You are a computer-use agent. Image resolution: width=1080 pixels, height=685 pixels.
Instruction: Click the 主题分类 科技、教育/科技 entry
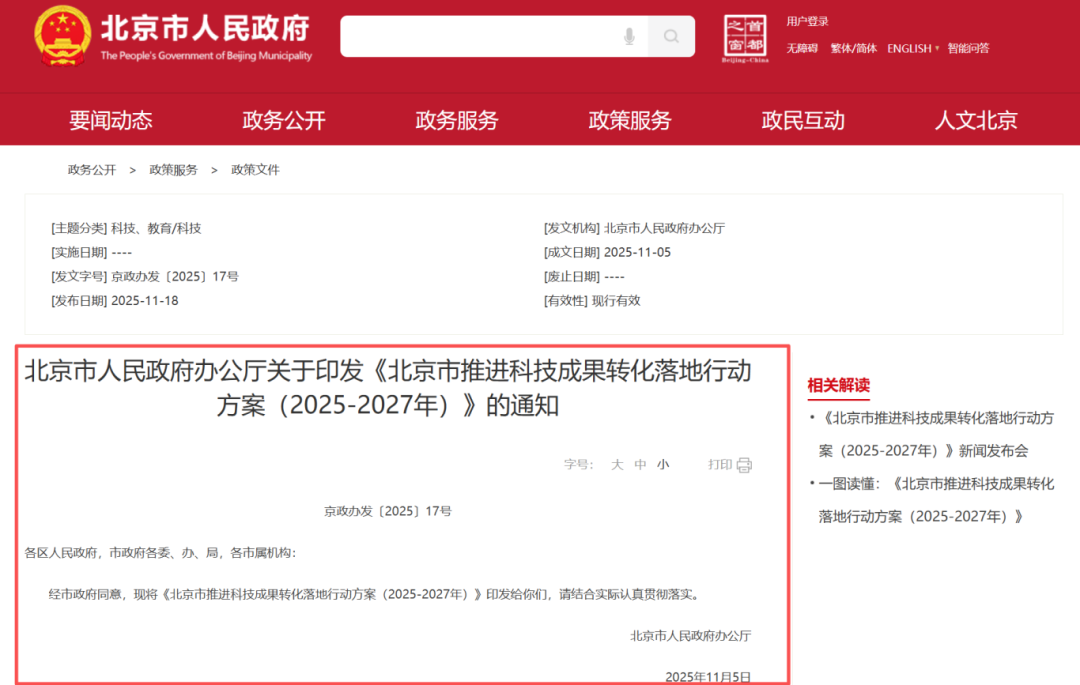tap(126, 228)
